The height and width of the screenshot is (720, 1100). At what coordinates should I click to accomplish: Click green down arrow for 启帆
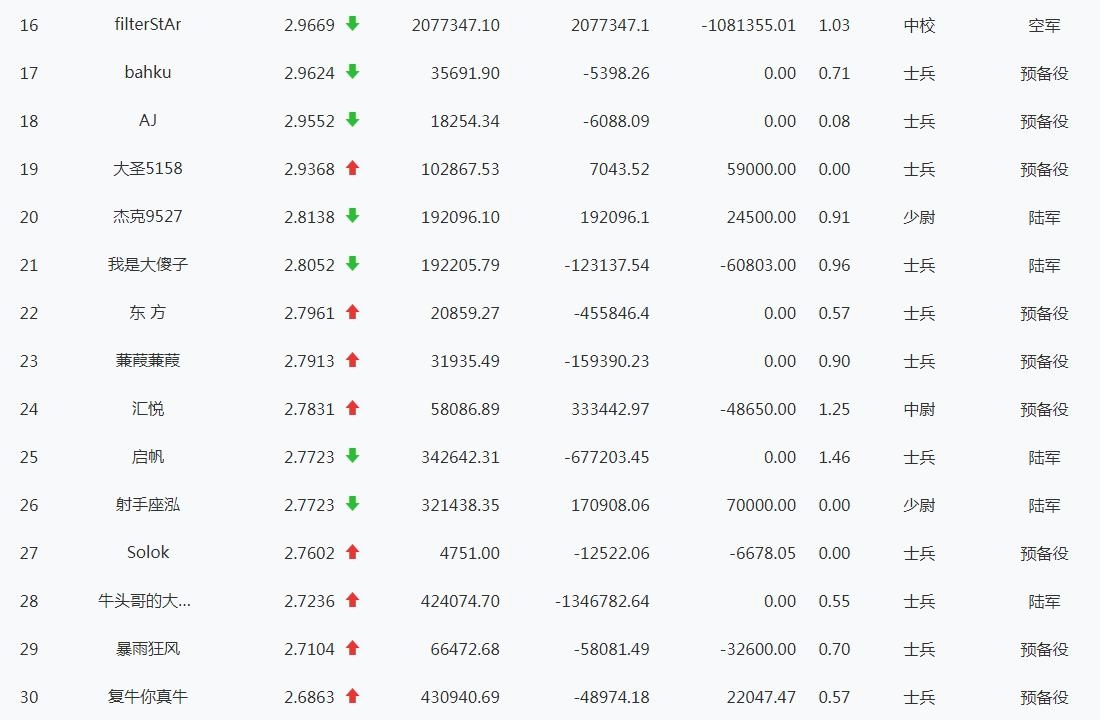(x=352, y=456)
